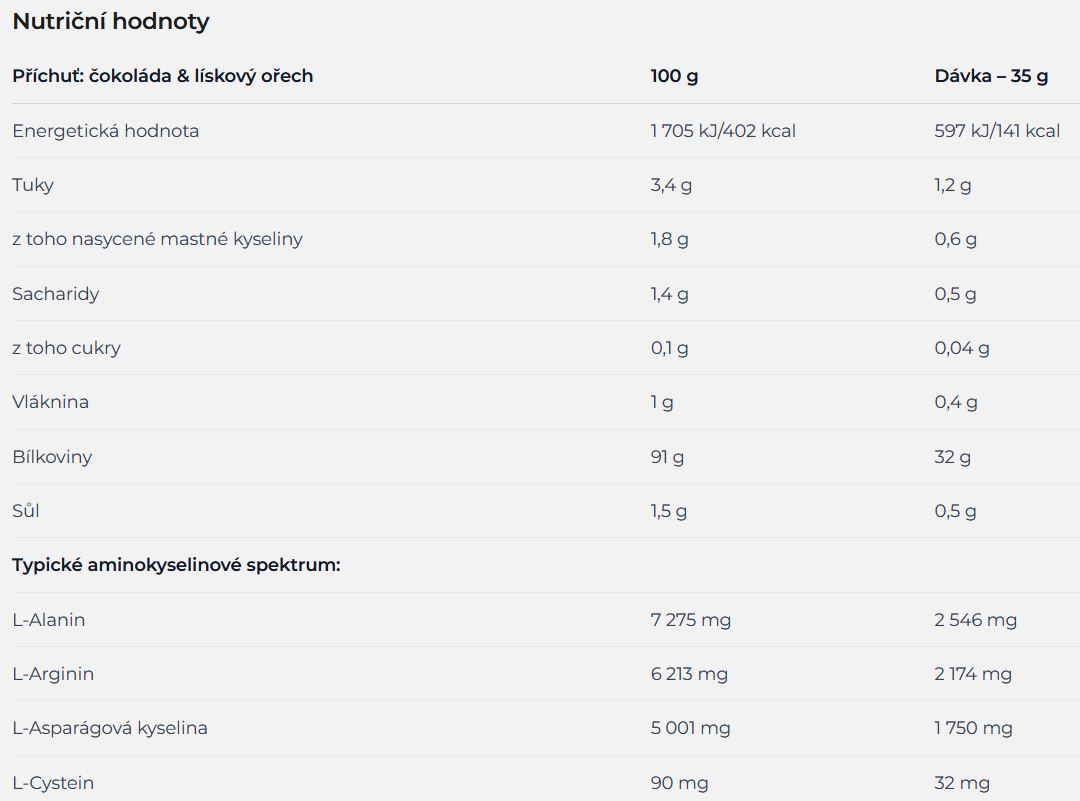Select the Nutriční hodnoty heading
This screenshot has width=1080, height=801.
click(111, 21)
